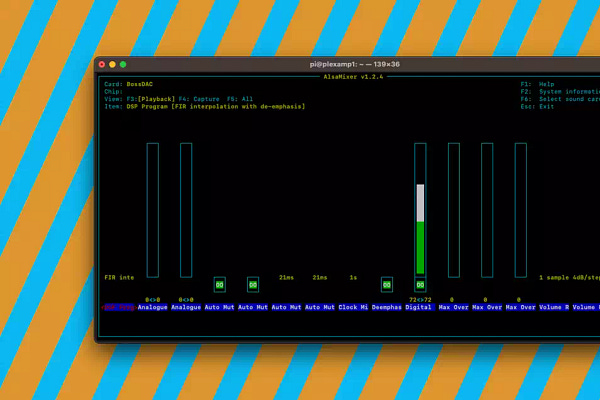Viewport: 600px width, 400px height.
Task: Switch view to F3 Playback
Action: click(151, 99)
